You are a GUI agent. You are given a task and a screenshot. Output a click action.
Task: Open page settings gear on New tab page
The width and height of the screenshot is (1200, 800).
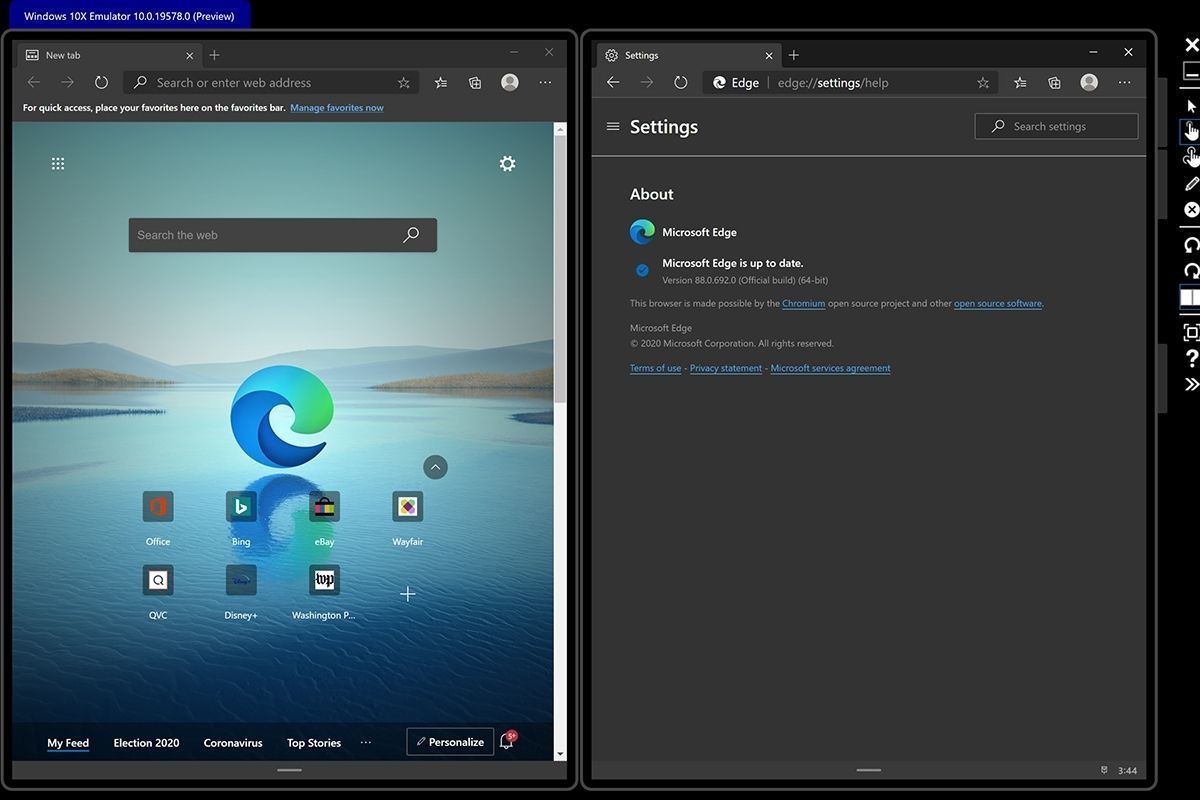(x=507, y=163)
